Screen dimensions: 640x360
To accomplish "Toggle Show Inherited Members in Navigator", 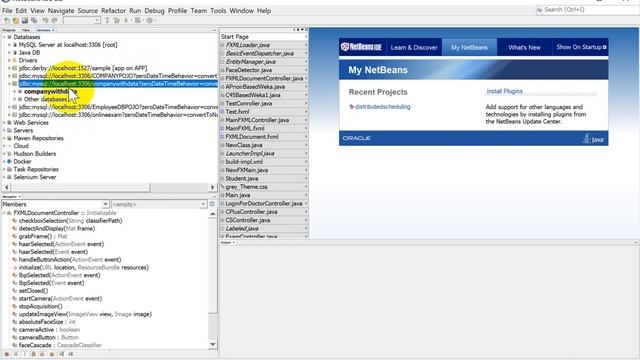I will pos(7,354).
